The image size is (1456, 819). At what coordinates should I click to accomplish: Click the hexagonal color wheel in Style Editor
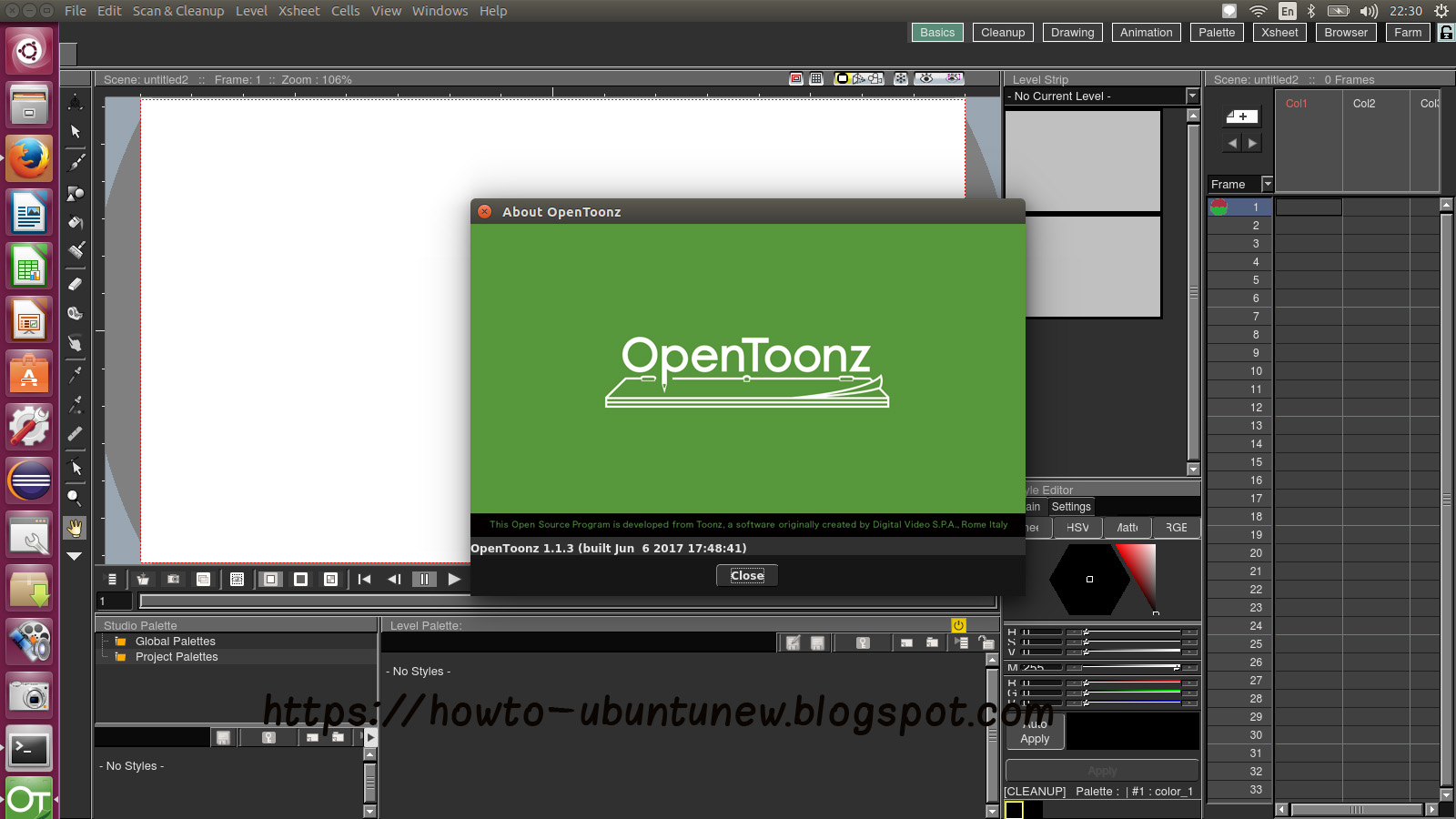(x=1089, y=580)
